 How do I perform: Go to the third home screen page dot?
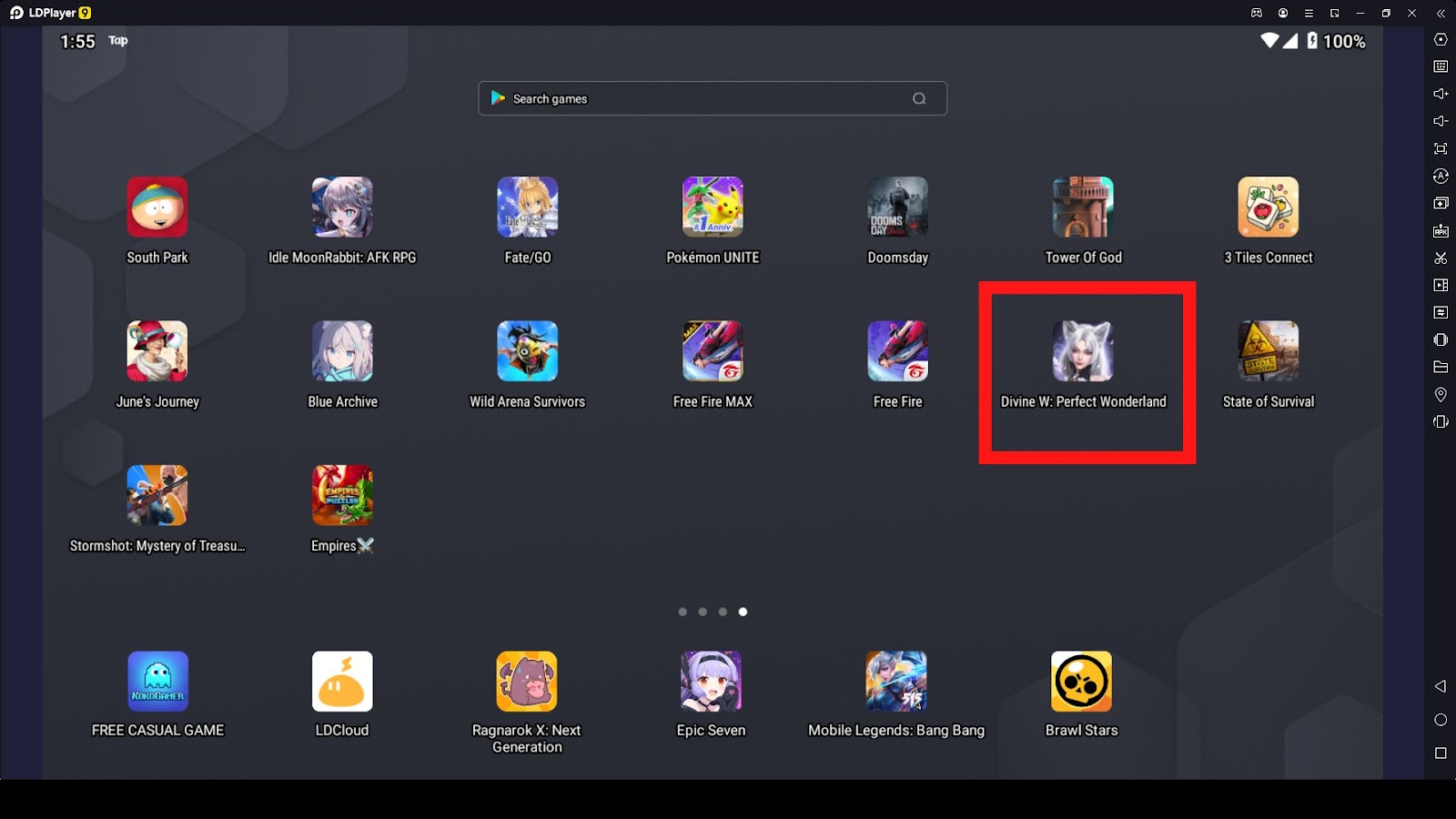tap(723, 612)
